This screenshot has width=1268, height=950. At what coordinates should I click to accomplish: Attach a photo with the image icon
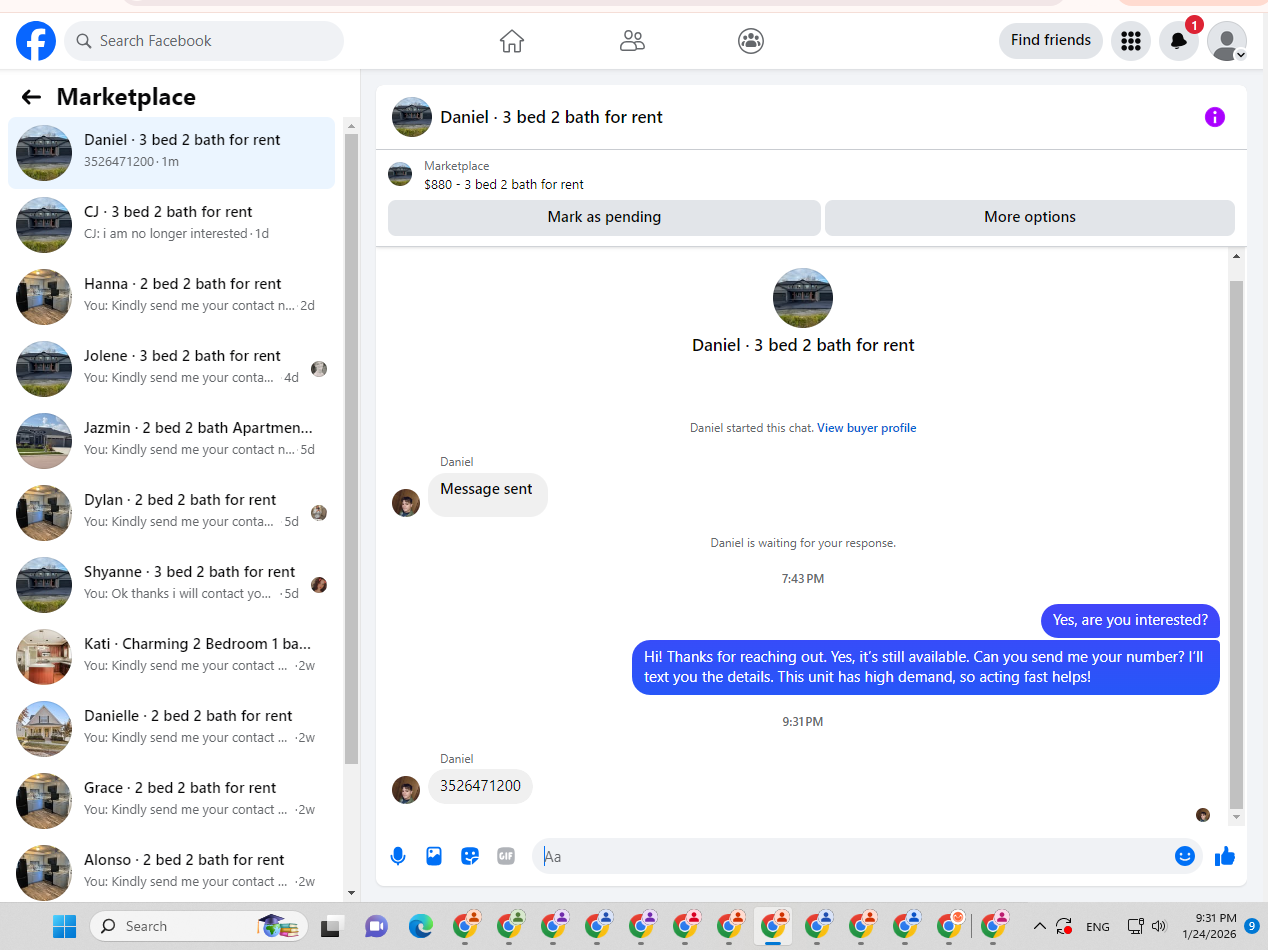click(434, 856)
